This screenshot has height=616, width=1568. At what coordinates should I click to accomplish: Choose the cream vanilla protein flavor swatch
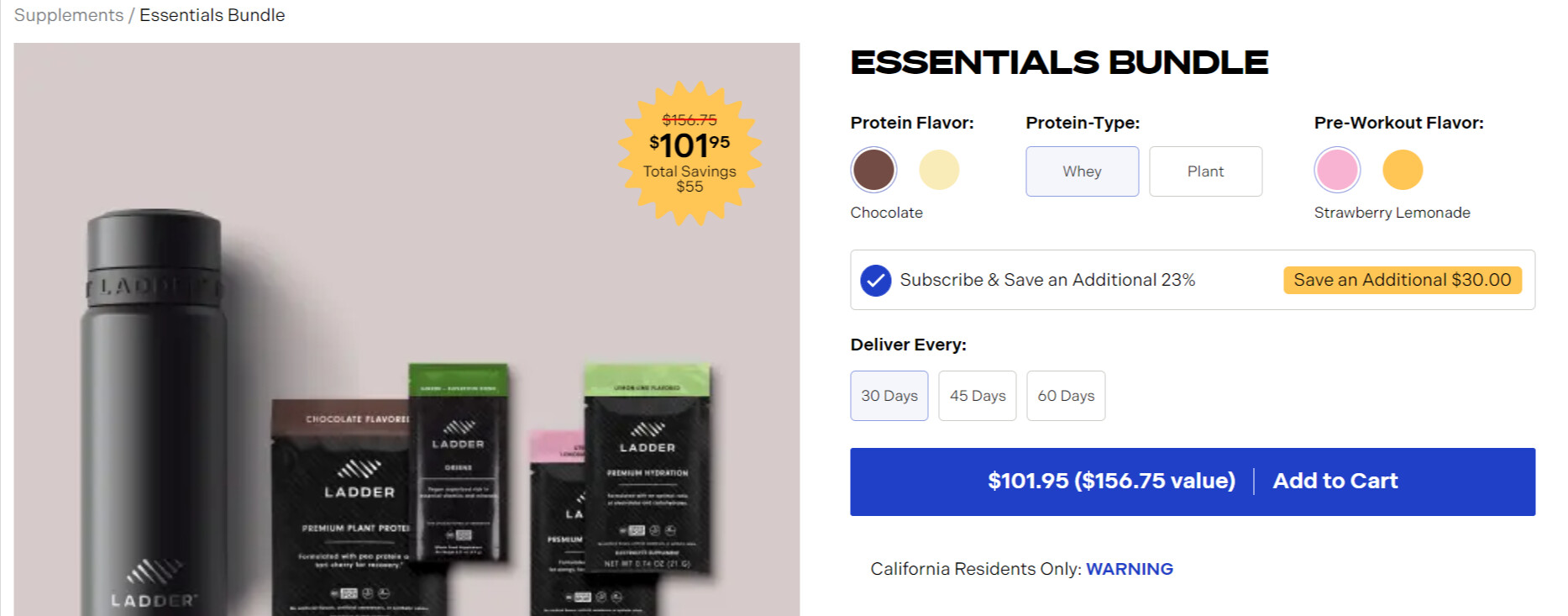939,170
